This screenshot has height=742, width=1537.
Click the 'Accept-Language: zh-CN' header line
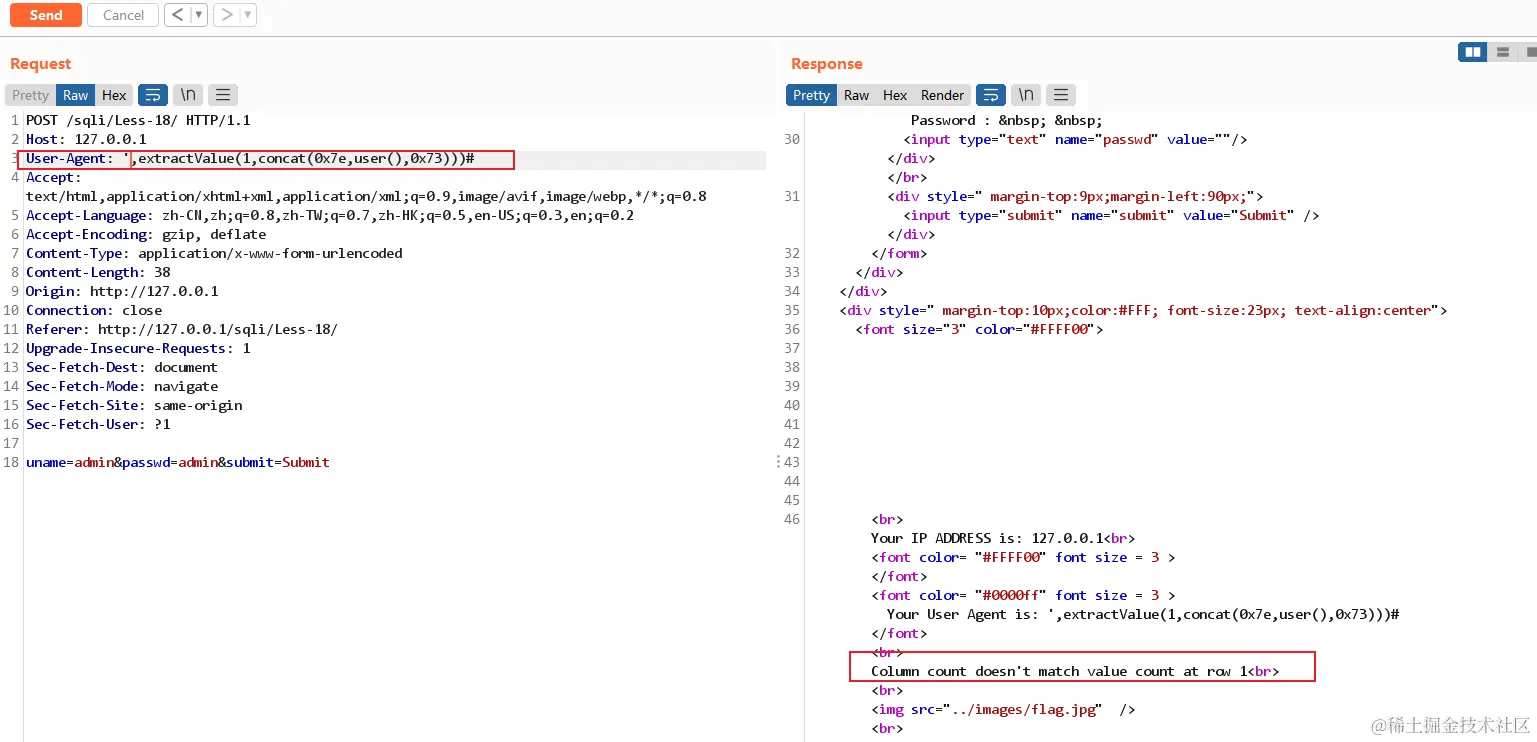(330, 215)
